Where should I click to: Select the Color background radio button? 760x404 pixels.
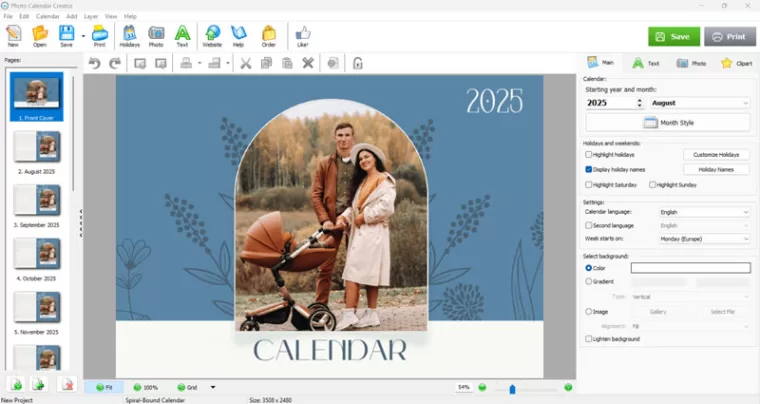point(588,268)
